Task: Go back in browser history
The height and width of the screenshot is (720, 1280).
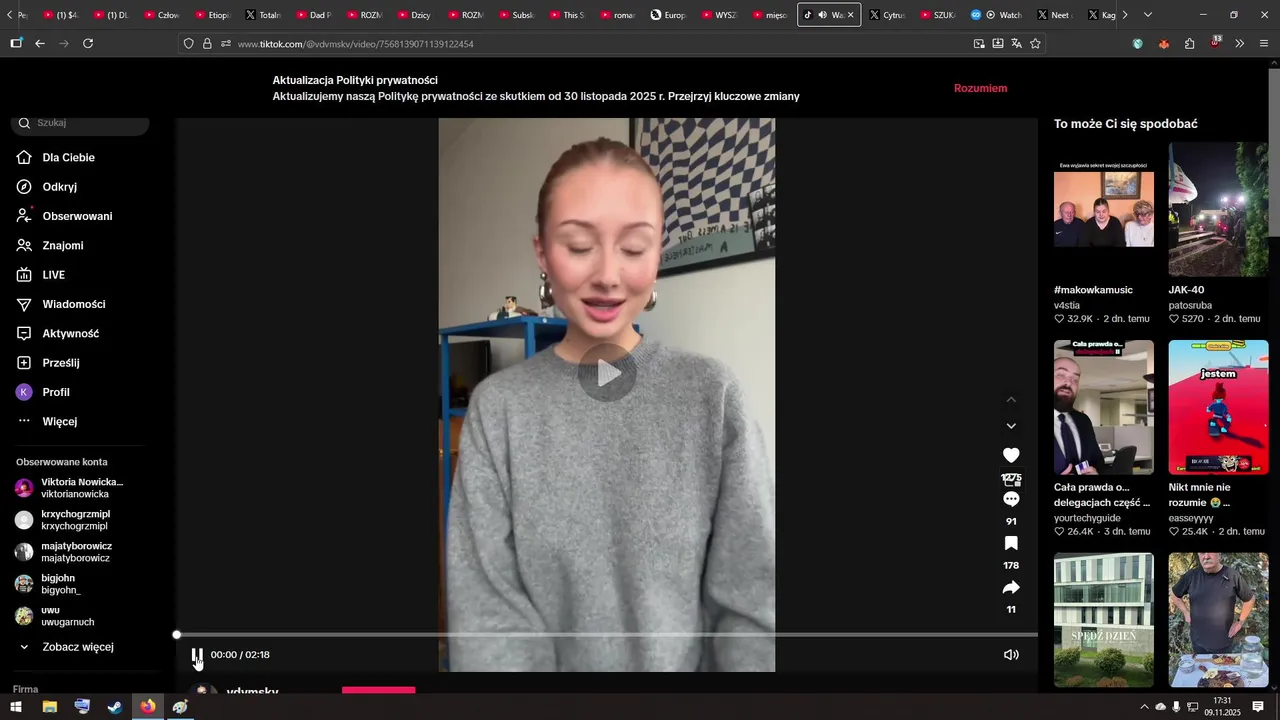Action: pos(40,43)
